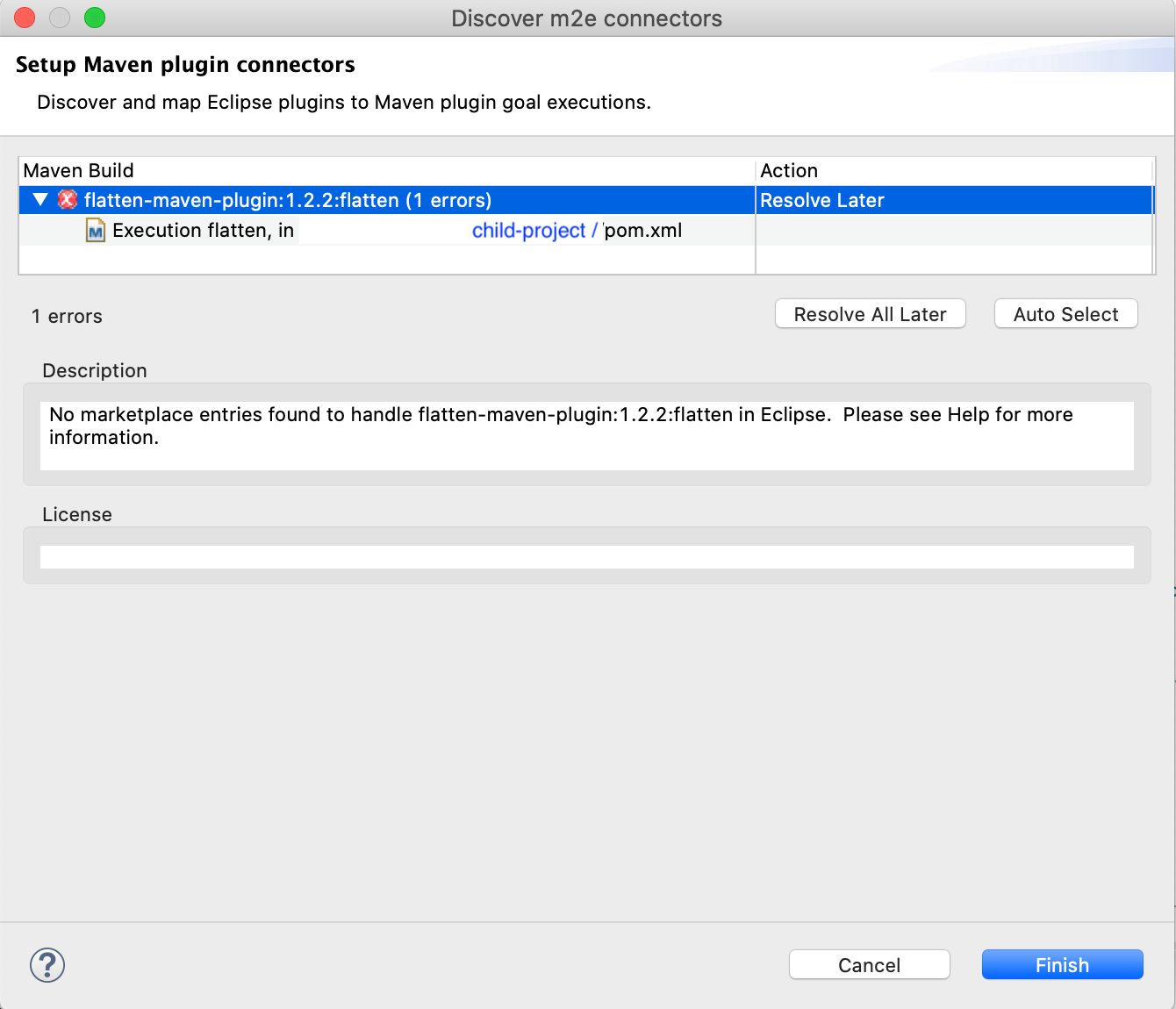Click the Finish button

point(1062,964)
